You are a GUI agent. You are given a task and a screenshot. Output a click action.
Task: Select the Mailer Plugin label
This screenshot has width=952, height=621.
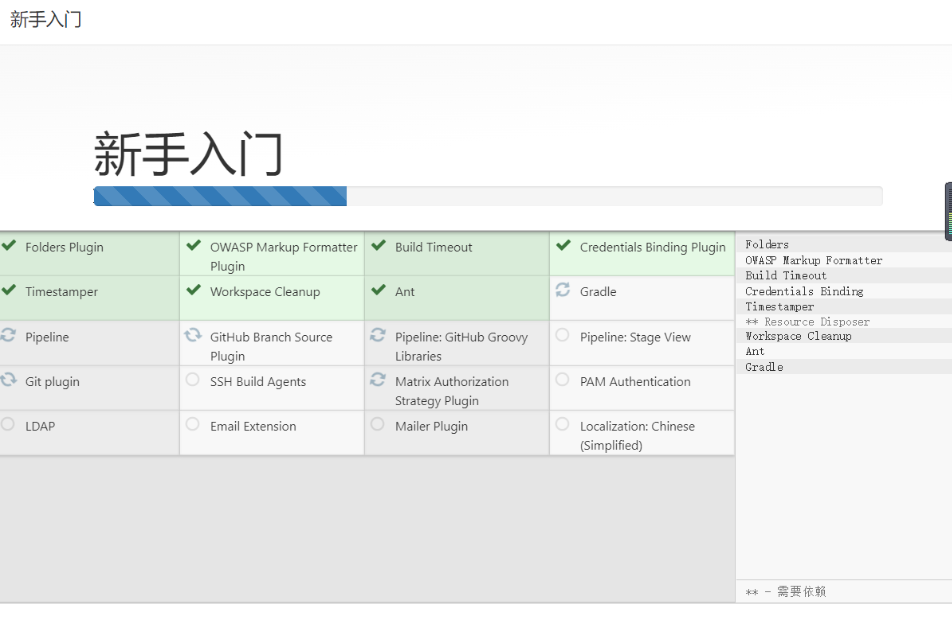pyautogui.click(x=431, y=426)
